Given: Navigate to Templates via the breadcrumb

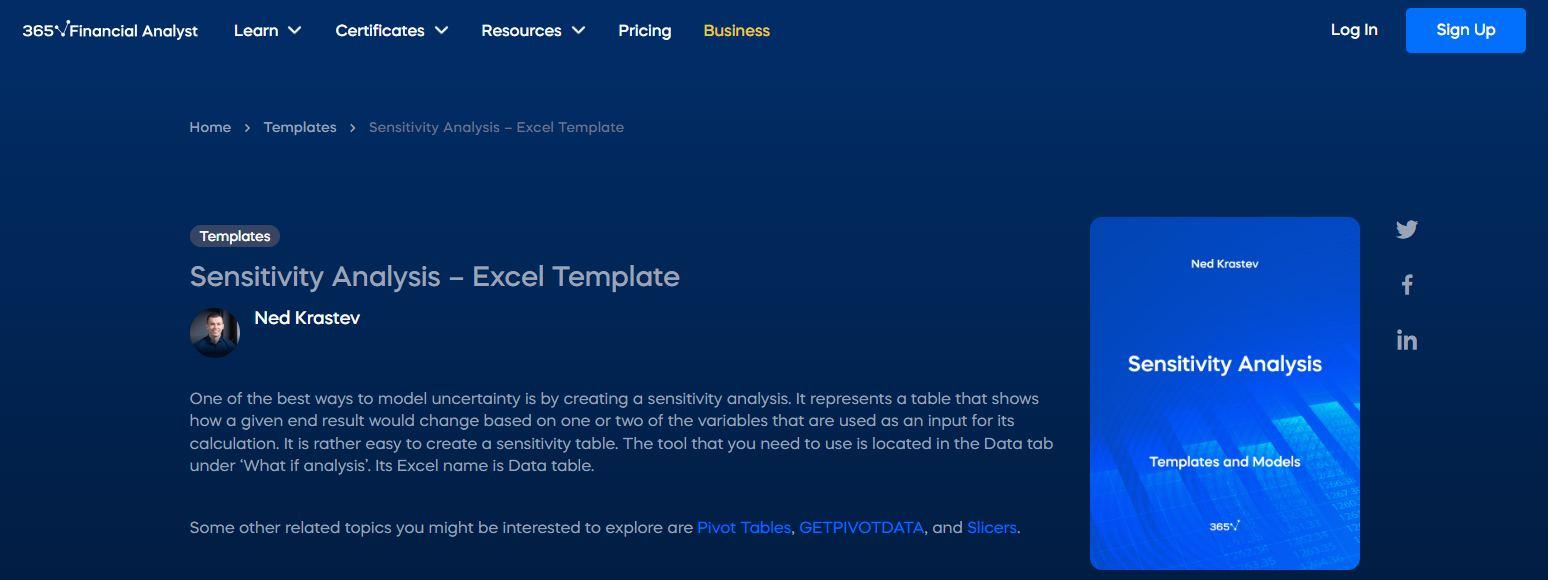Looking at the screenshot, I should pyautogui.click(x=299, y=127).
